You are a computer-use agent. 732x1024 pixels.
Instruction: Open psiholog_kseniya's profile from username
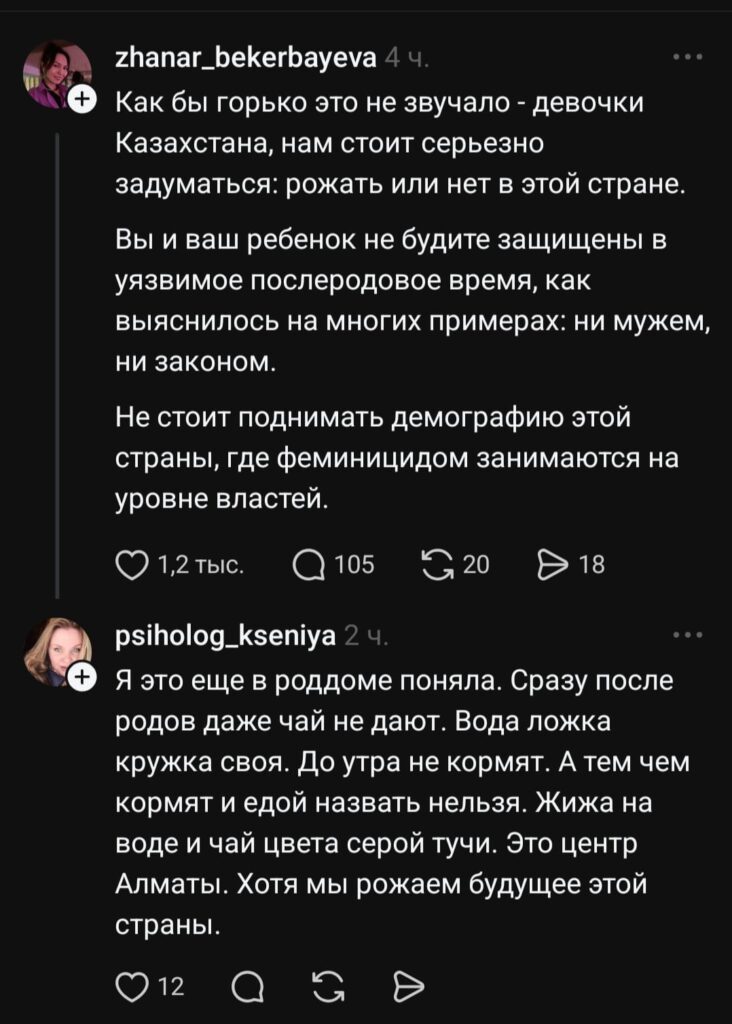(226, 636)
